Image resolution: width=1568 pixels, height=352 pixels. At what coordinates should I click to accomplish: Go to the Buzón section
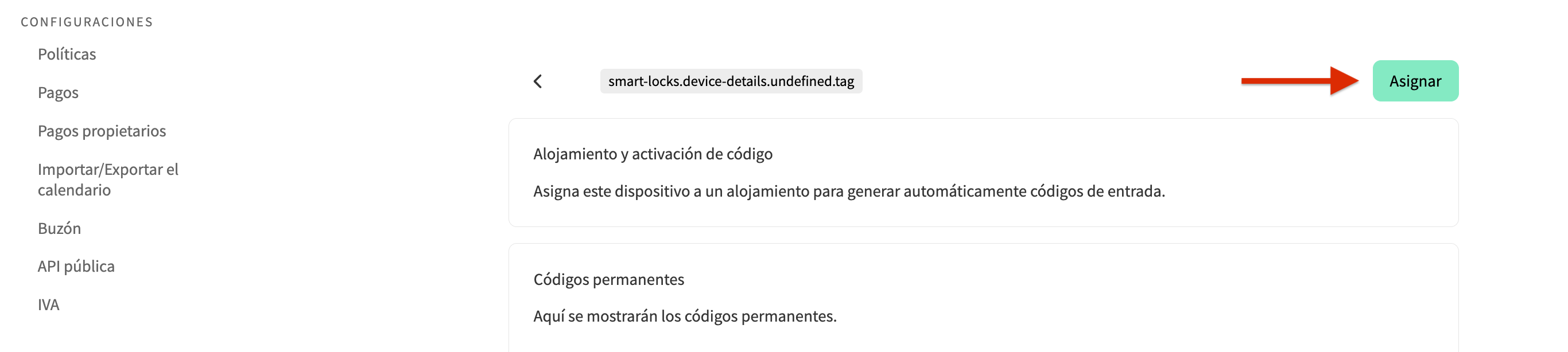[x=60, y=228]
